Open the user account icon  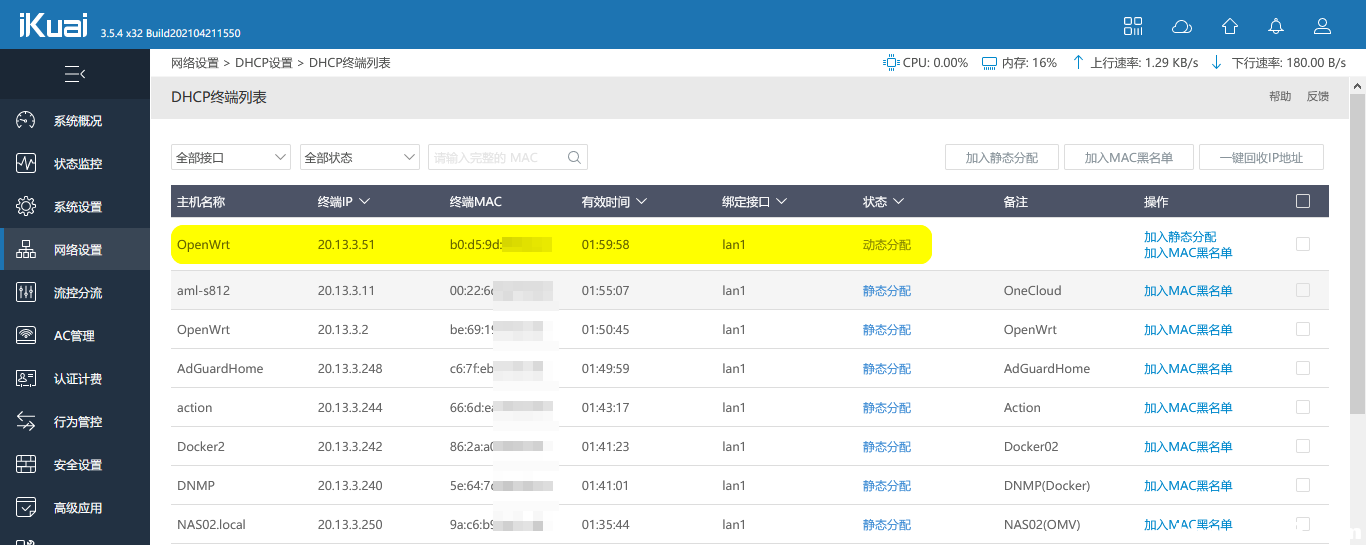[x=1322, y=26]
